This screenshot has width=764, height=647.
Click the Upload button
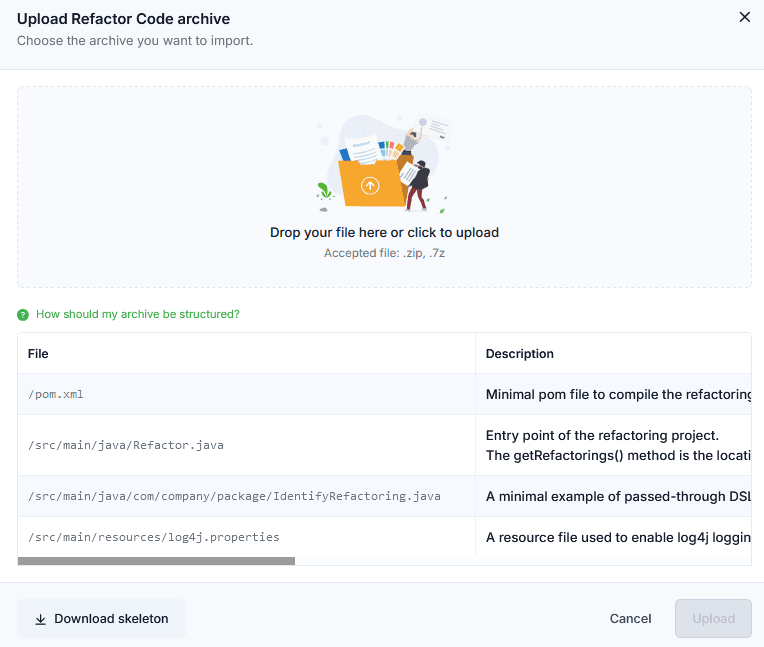click(713, 618)
